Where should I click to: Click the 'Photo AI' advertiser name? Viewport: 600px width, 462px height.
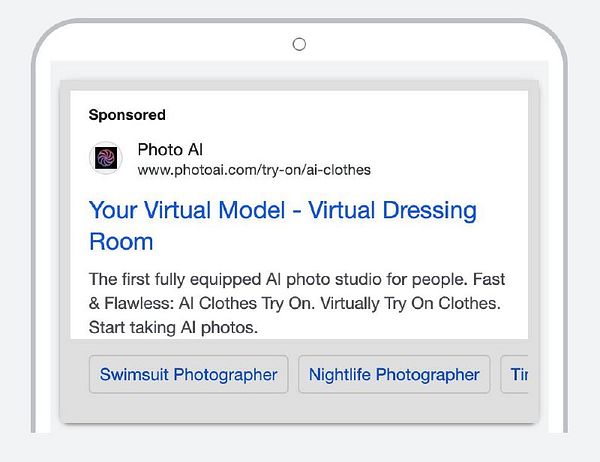(170, 149)
